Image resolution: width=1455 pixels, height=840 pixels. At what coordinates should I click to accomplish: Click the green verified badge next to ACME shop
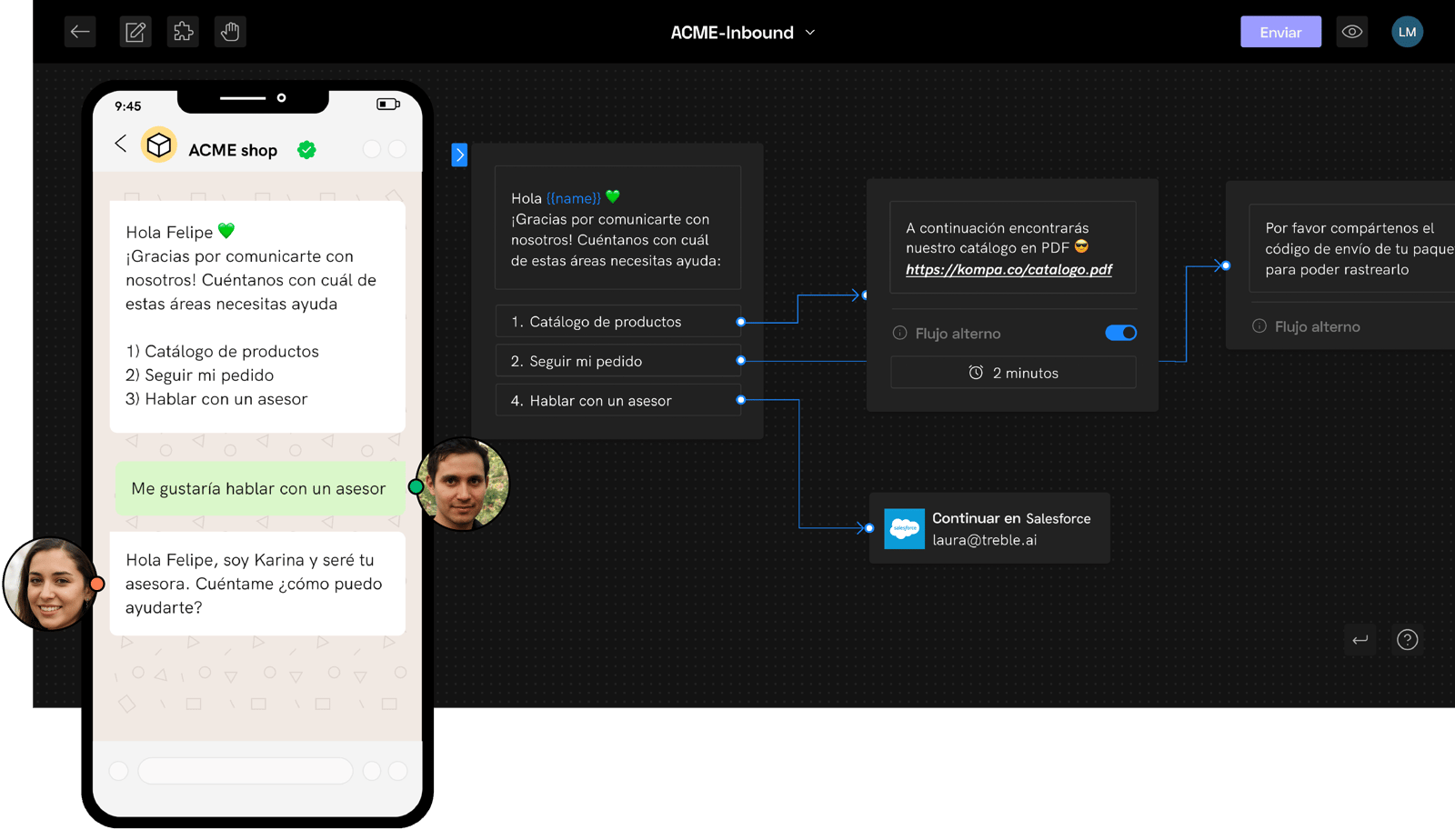tap(306, 149)
